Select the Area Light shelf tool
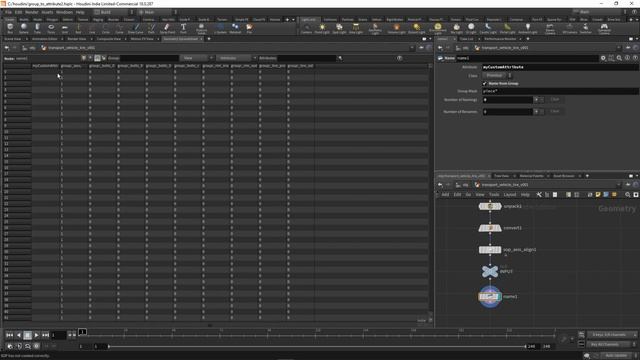640x360 pixels. pyautogui.click(x=356, y=28)
